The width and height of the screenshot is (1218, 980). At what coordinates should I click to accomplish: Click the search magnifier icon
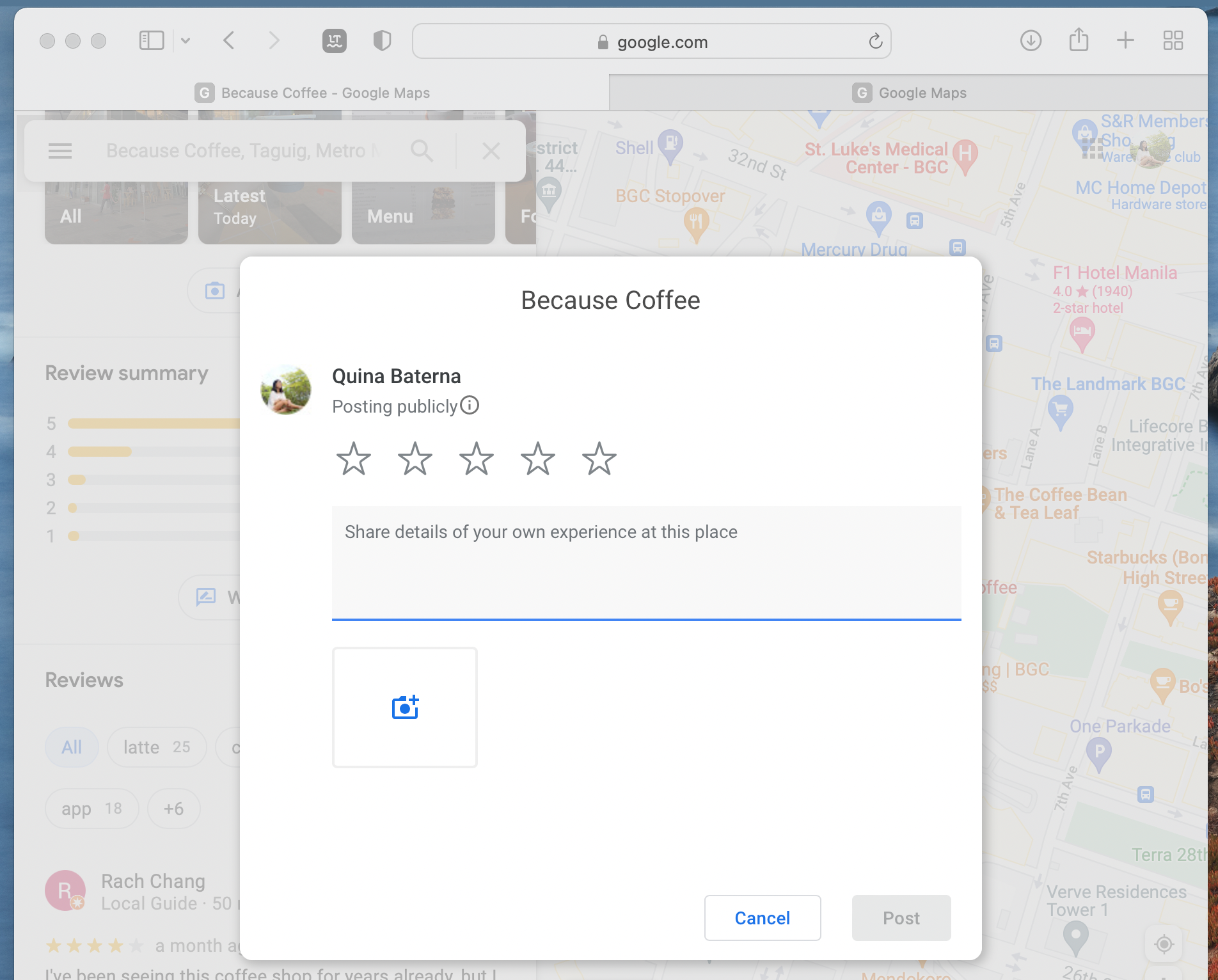point(422,150)
